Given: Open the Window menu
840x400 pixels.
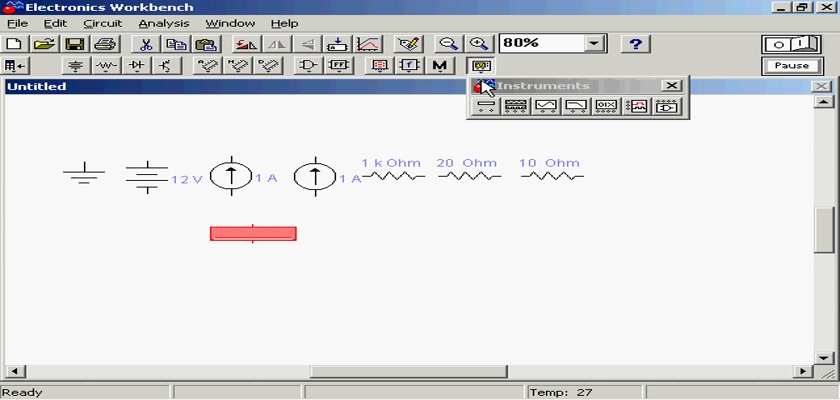Looking at the screenshot, I should coord(230,24).
